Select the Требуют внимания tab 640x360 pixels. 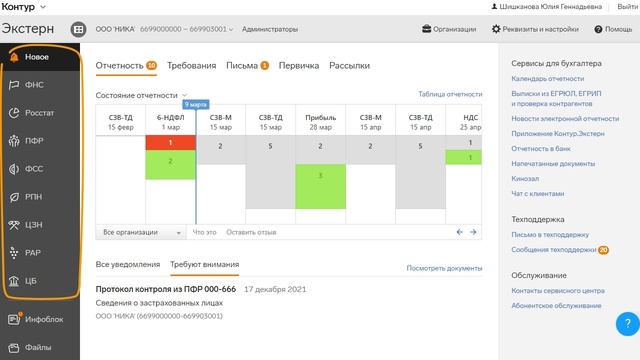(x=204, y=264)
